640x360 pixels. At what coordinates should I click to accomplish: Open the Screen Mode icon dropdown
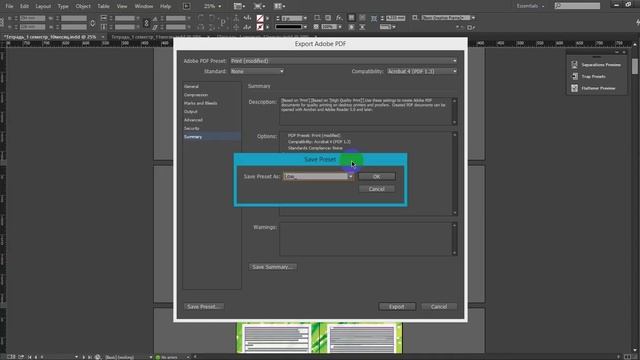pyautogui.click(x=260, y=6)
